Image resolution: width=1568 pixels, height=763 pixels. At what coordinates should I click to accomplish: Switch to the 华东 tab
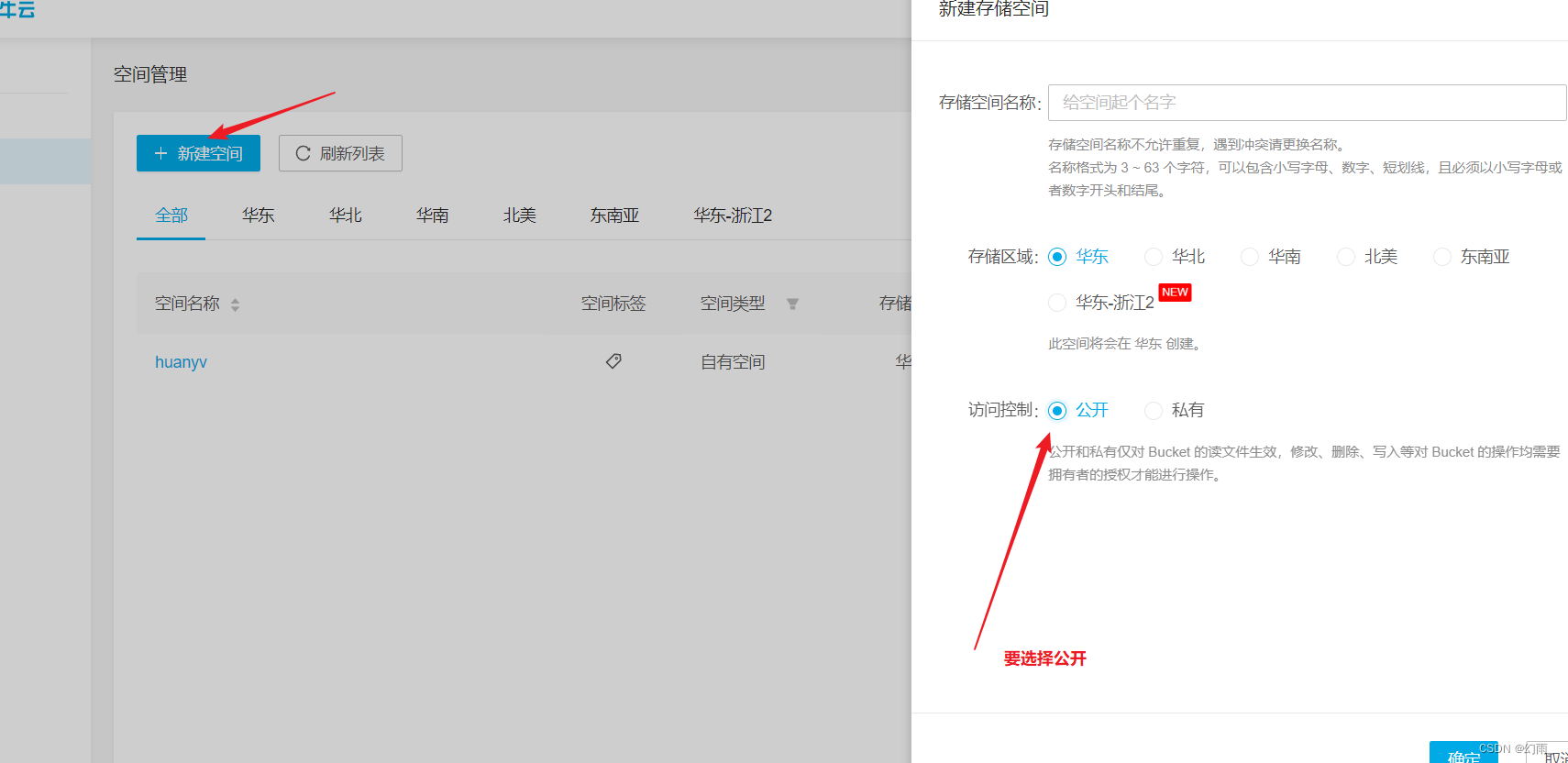pyautogui.click(x=259, y=216)
